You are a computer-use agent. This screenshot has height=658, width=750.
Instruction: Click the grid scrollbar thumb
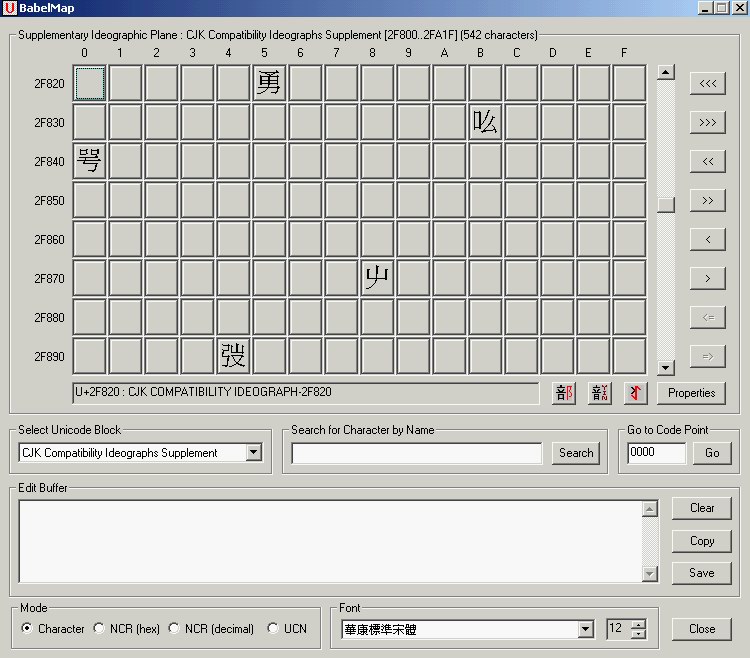pyautogui.click(x=666, y=205)
